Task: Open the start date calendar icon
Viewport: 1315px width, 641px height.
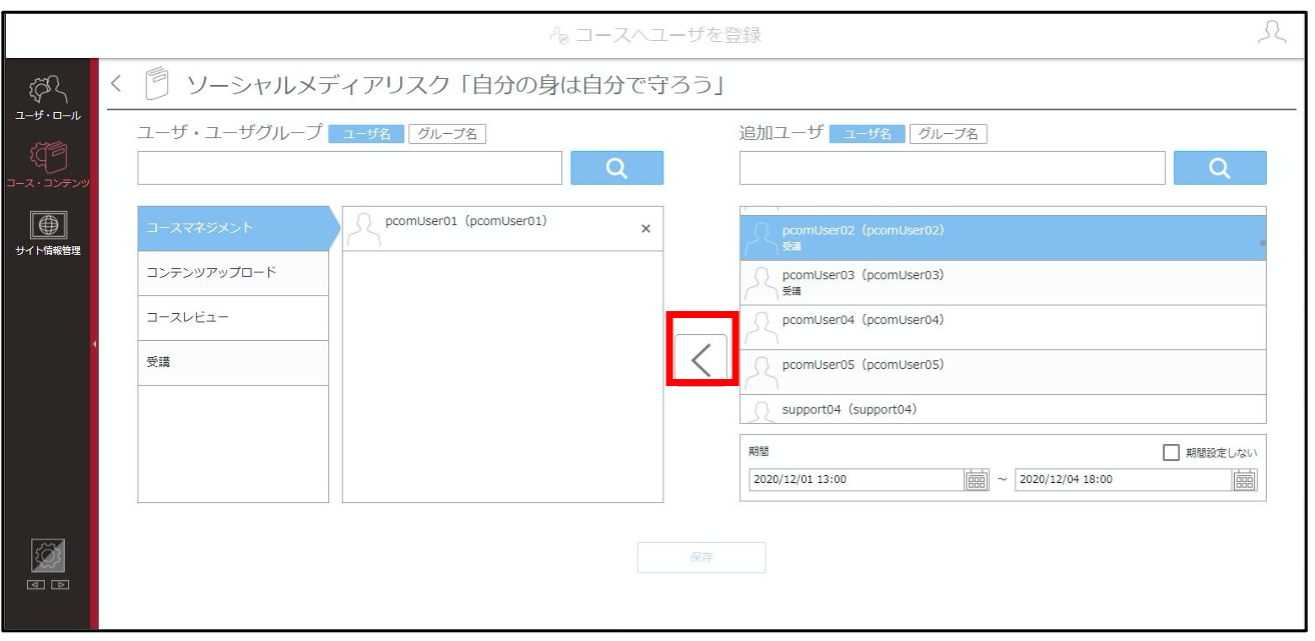Action: (x=976, y=479)
